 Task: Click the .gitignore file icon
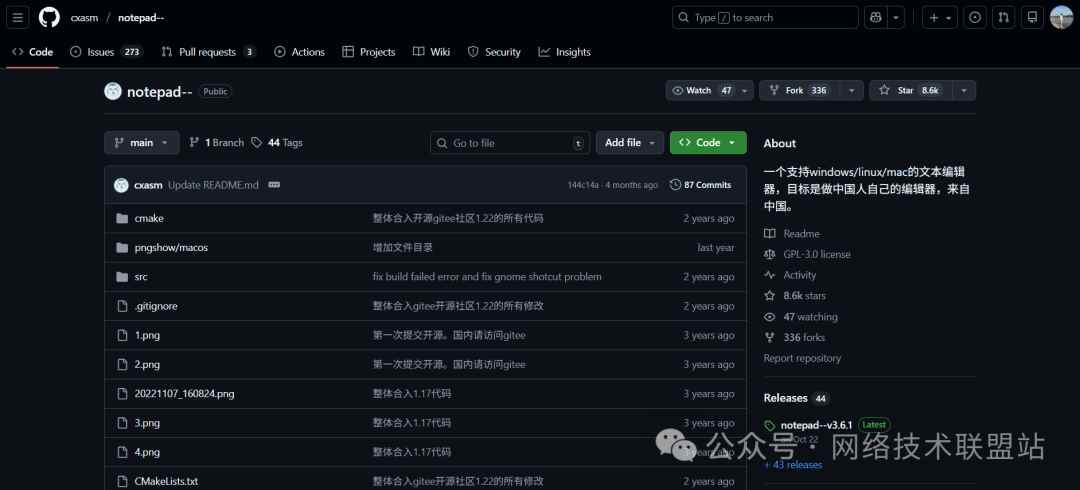click(x=123, y=306)
